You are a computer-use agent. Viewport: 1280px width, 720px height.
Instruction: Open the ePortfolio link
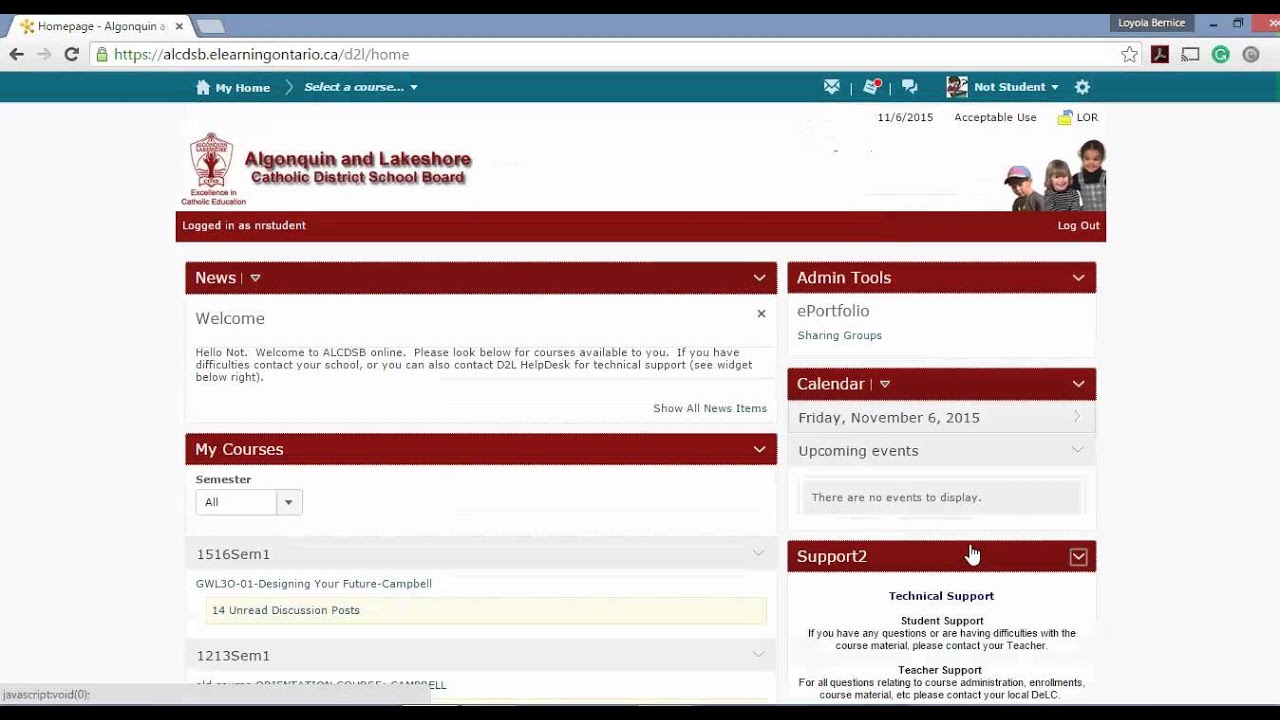(833, 311)
